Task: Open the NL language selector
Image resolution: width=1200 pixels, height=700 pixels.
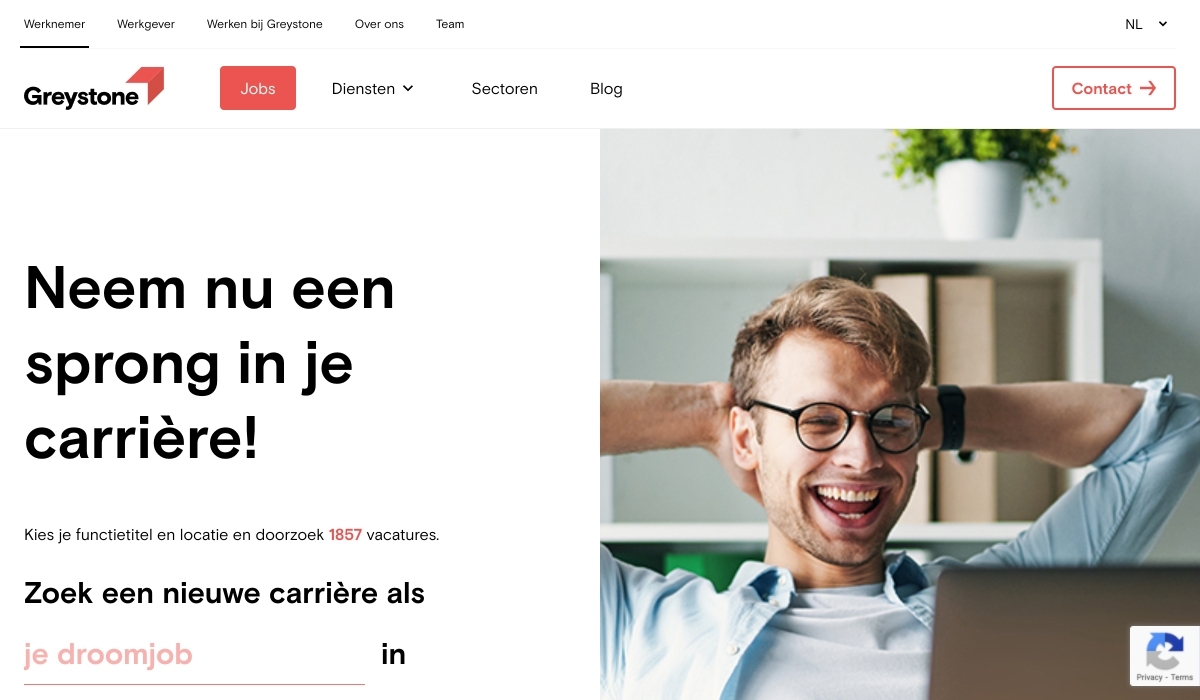Action: [x=1146, y=24]
